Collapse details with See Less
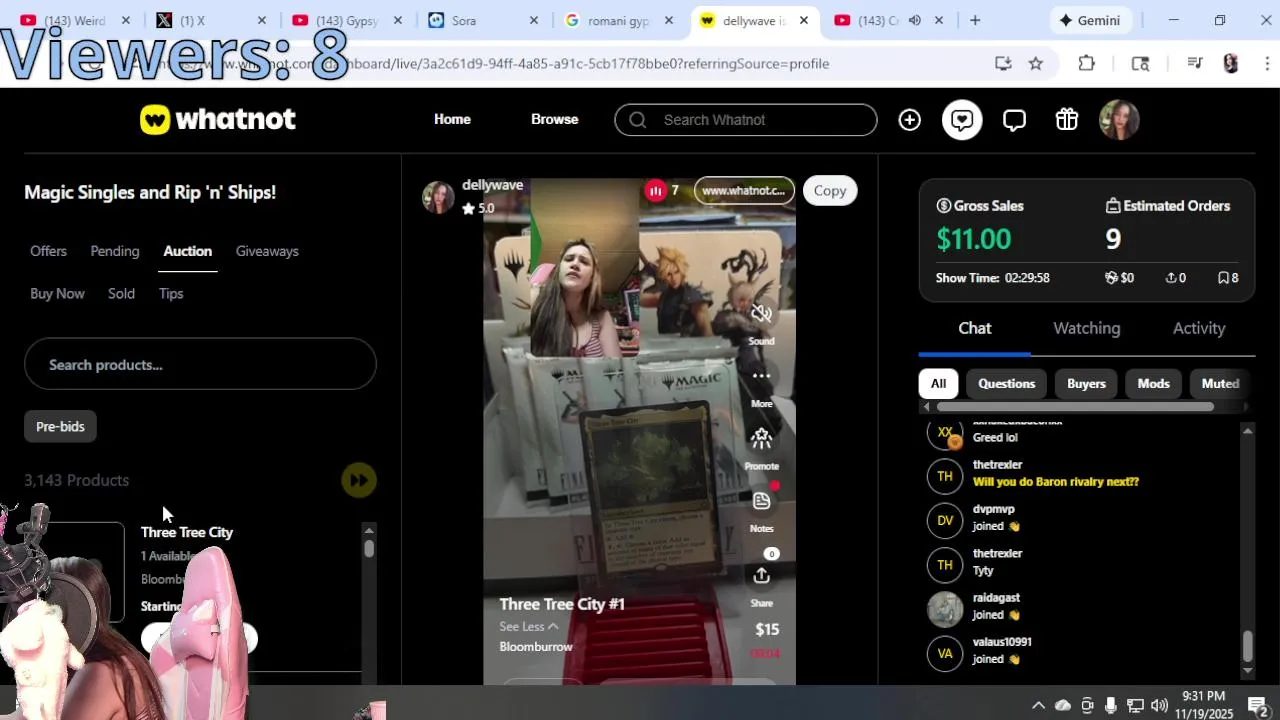The width and height of the screenshot is (1280, 720). (x=529, y=626)
